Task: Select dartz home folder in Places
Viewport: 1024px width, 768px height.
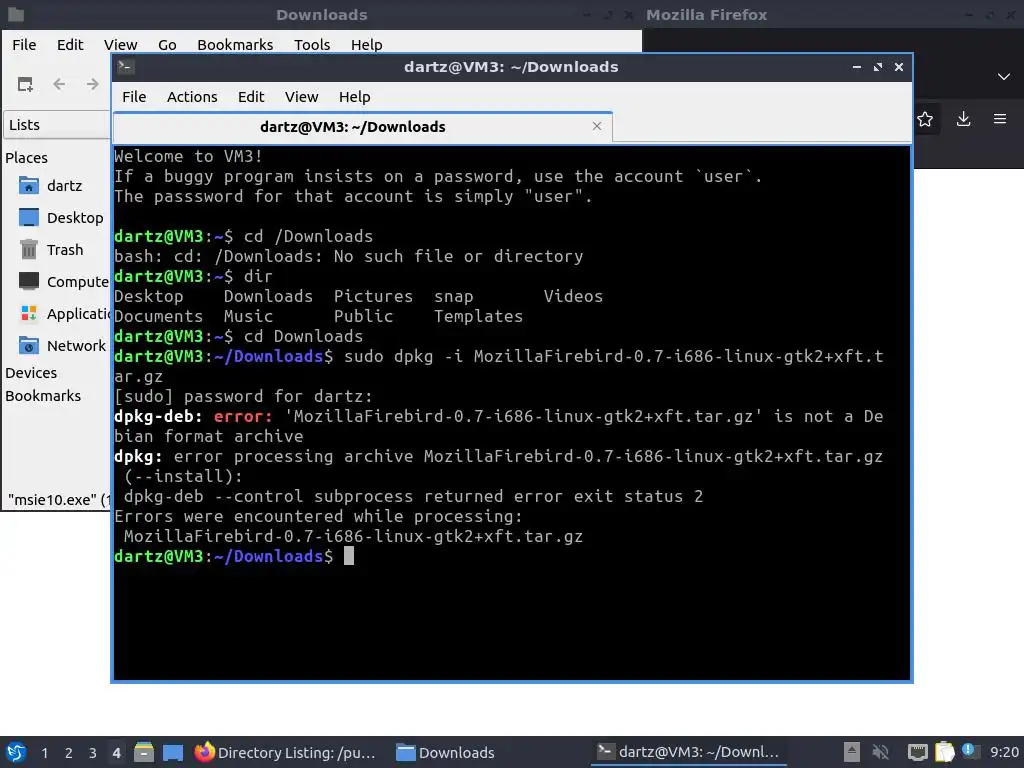Action: 56,186
